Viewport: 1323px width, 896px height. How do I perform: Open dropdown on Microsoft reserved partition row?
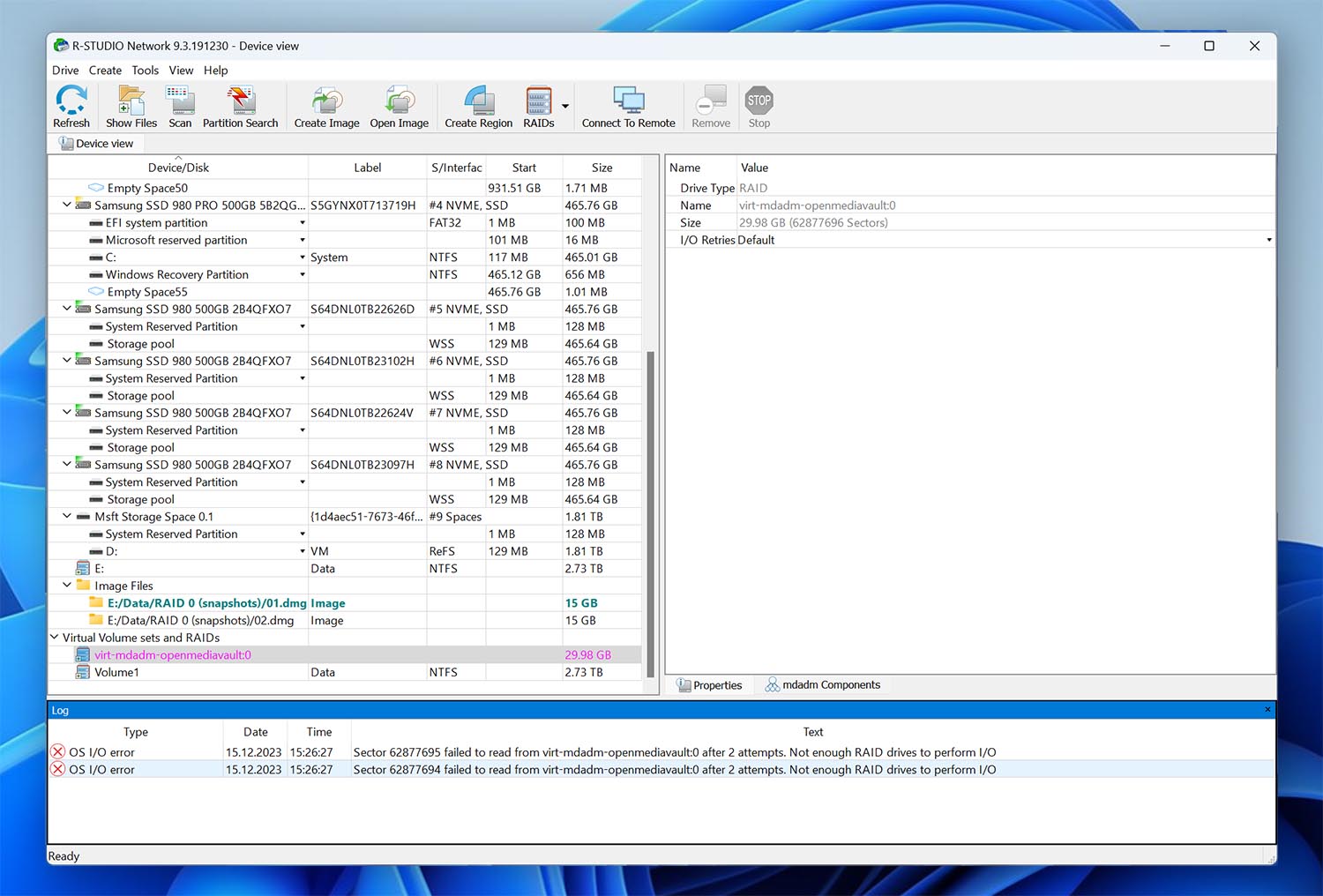pyautogui.click(x=303, y=240)
